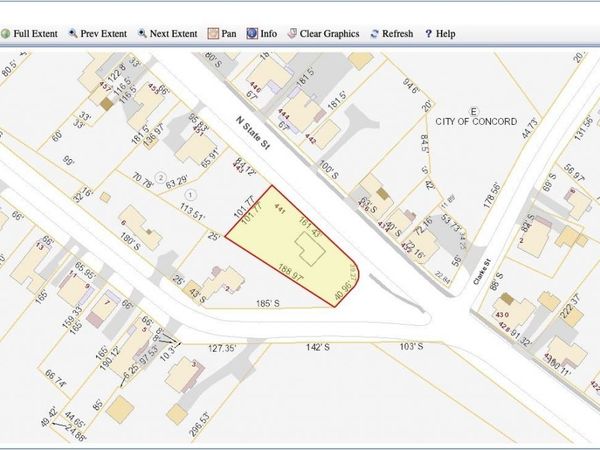
Task: Select the Pan tool icon
Action: pos(213,33)
